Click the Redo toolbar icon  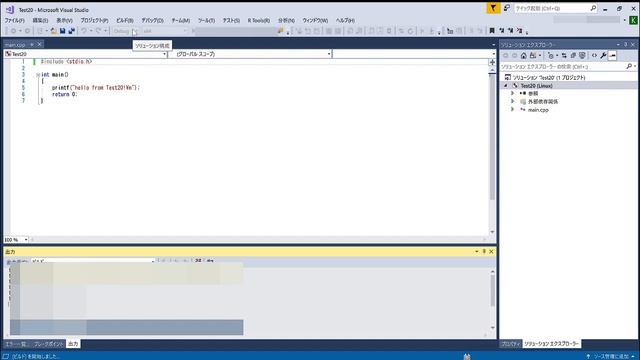[98, 31]
